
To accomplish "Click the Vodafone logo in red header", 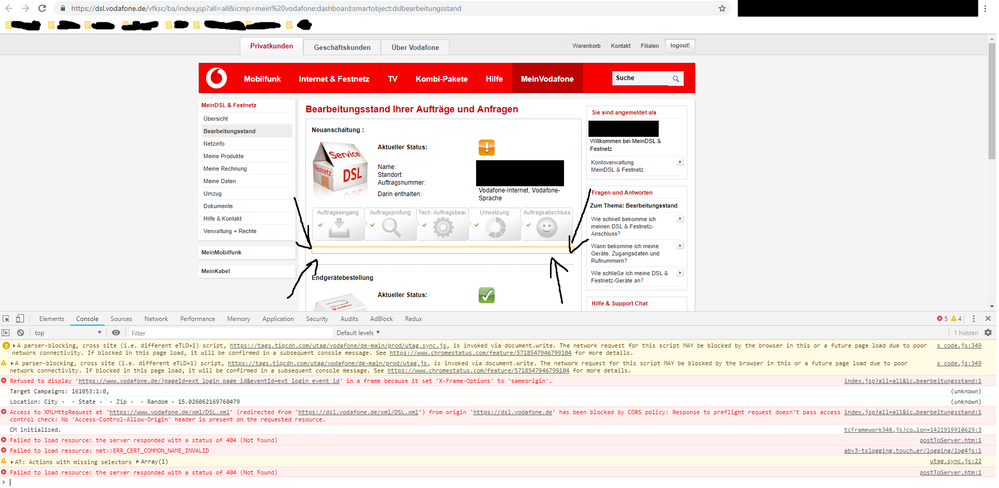I will point(217,79).
